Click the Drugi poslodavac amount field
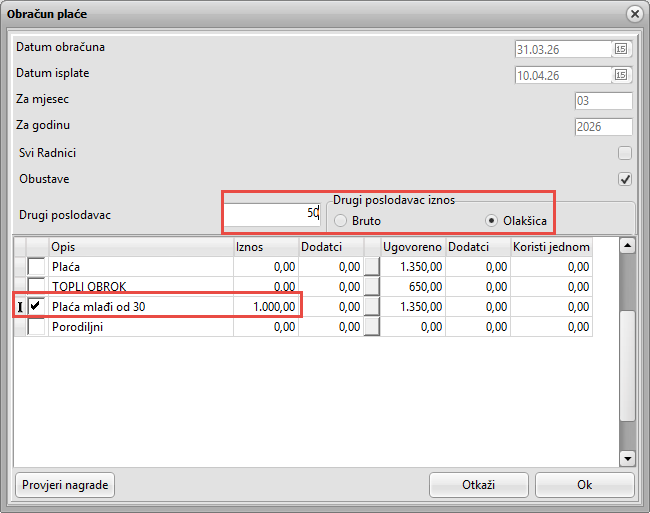This screenshot has width=650, height=513. click(272, 214)
